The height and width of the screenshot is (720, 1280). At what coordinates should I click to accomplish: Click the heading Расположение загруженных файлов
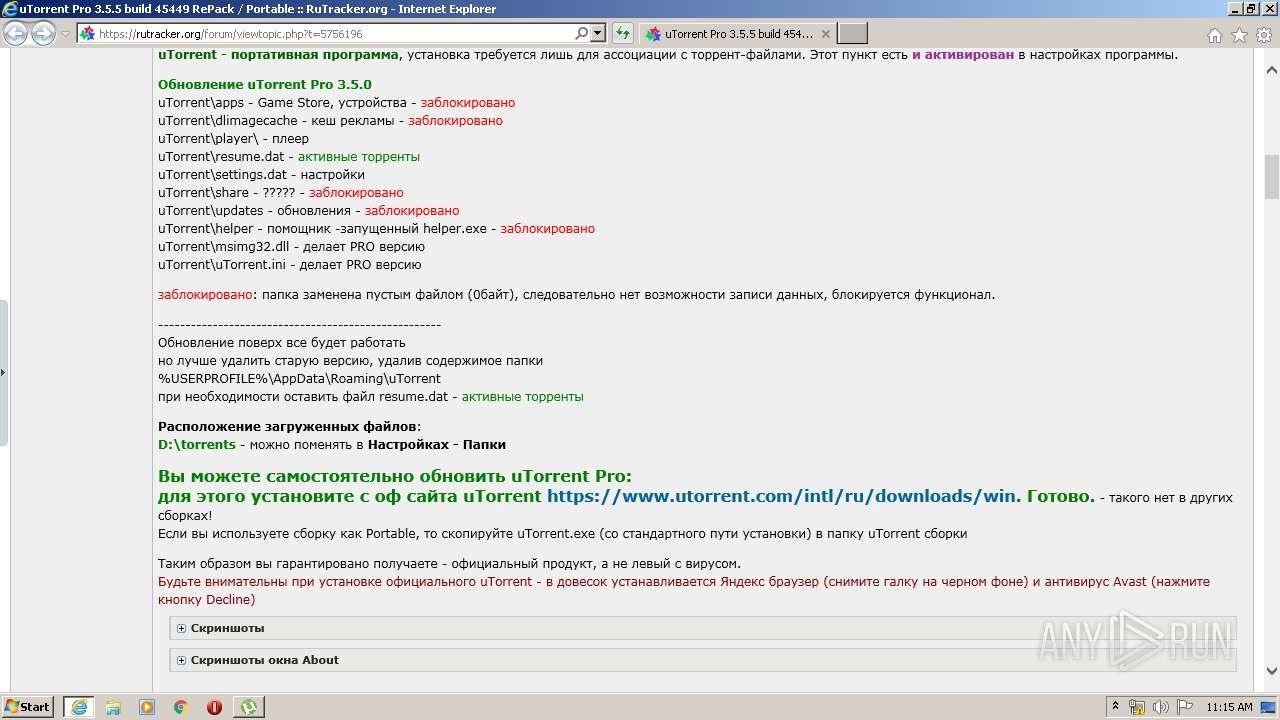click(289, 427)
